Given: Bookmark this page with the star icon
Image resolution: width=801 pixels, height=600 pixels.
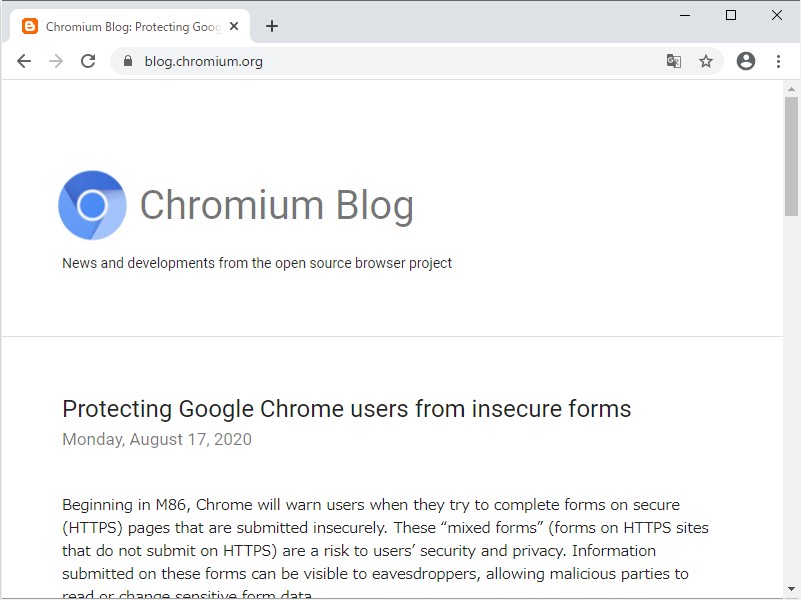Looking at the screenshot, I should tap(707, 61).
